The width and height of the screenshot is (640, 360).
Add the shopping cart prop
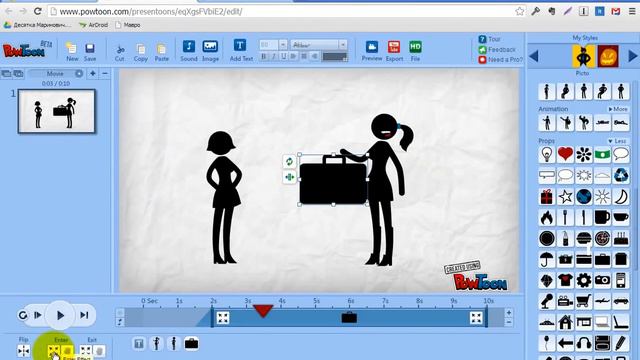pyautogui.click(x=584, y=301)
